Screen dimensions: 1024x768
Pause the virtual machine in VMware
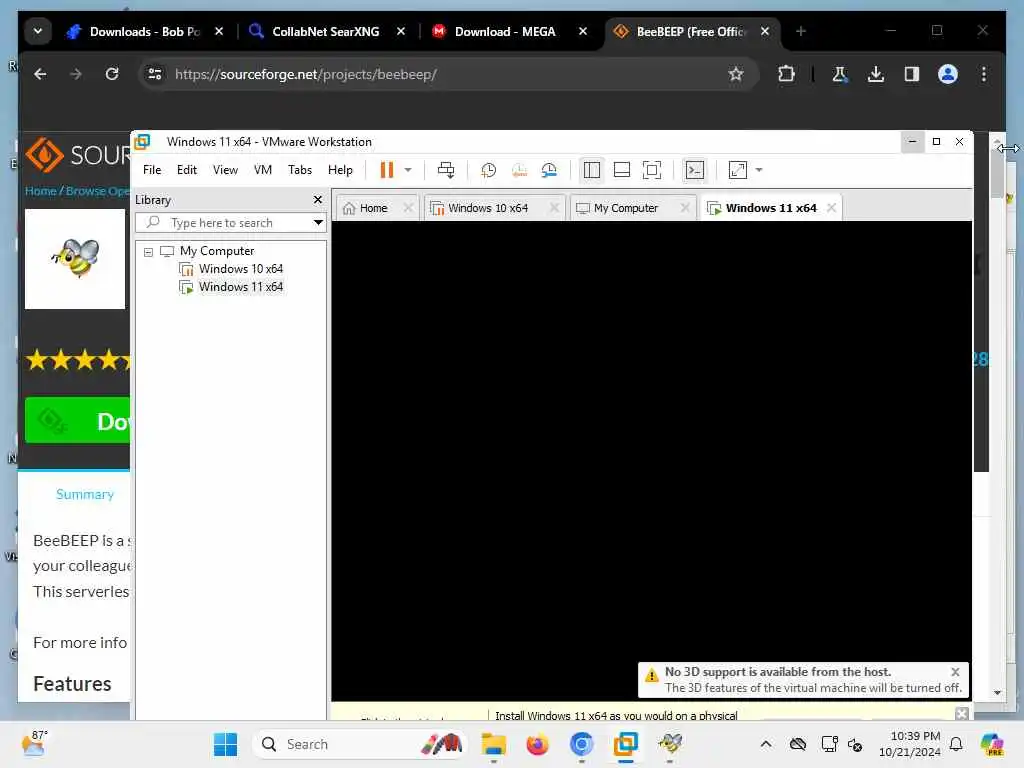[387, 170]
